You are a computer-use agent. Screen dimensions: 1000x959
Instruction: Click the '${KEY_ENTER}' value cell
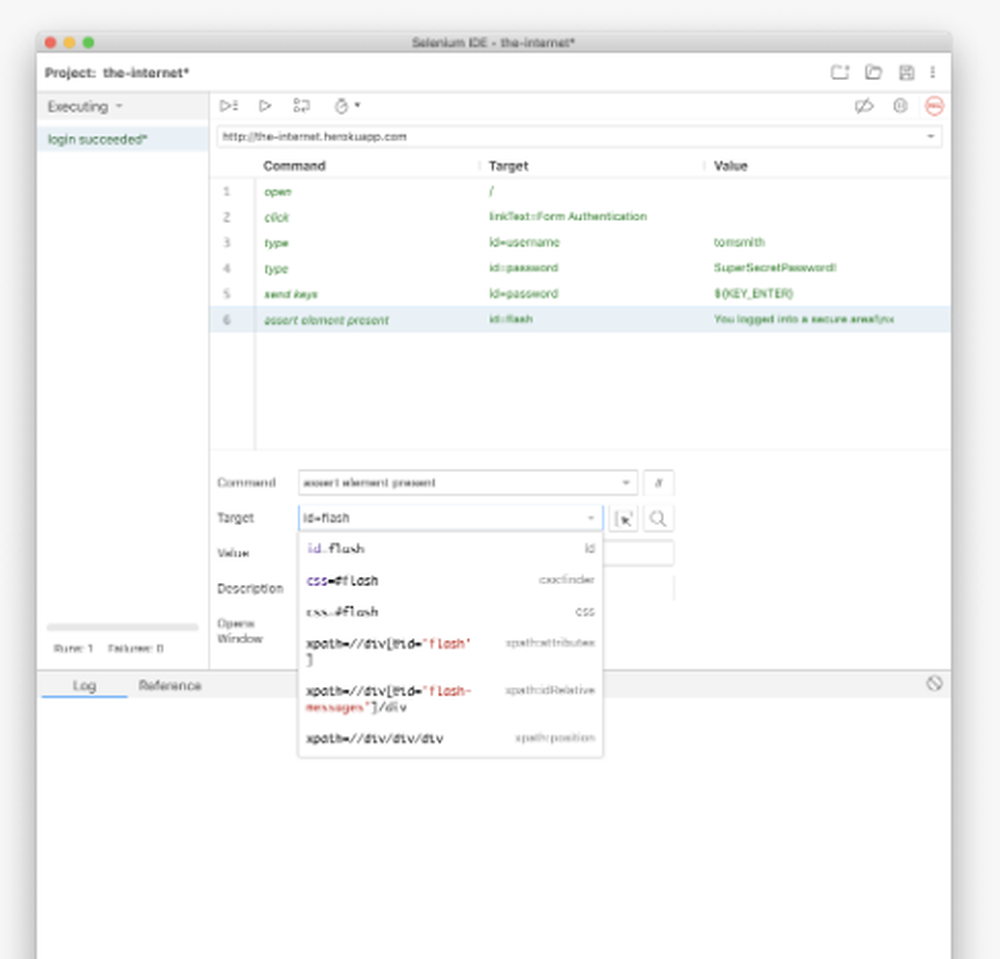[x=753, y=294]
